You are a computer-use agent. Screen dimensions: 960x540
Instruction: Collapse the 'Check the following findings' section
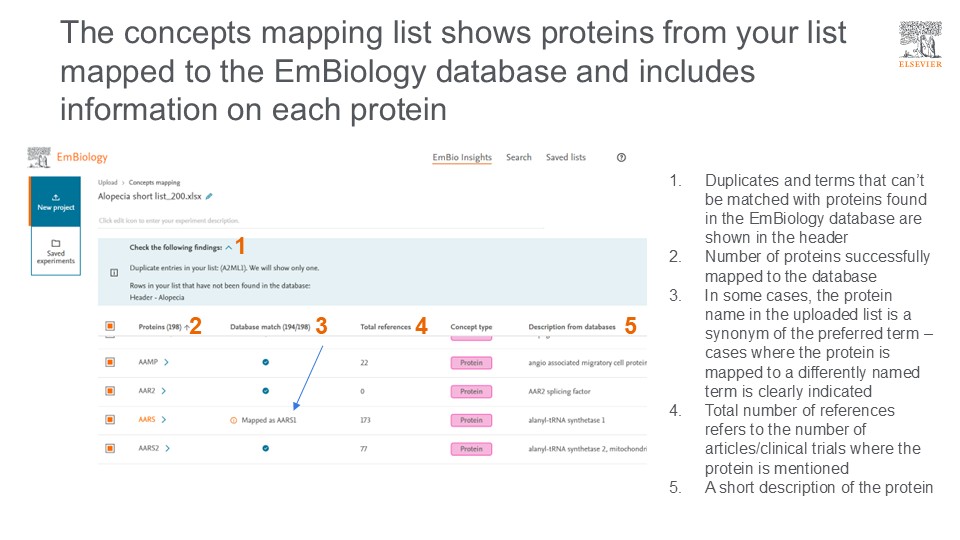(228, 247)
